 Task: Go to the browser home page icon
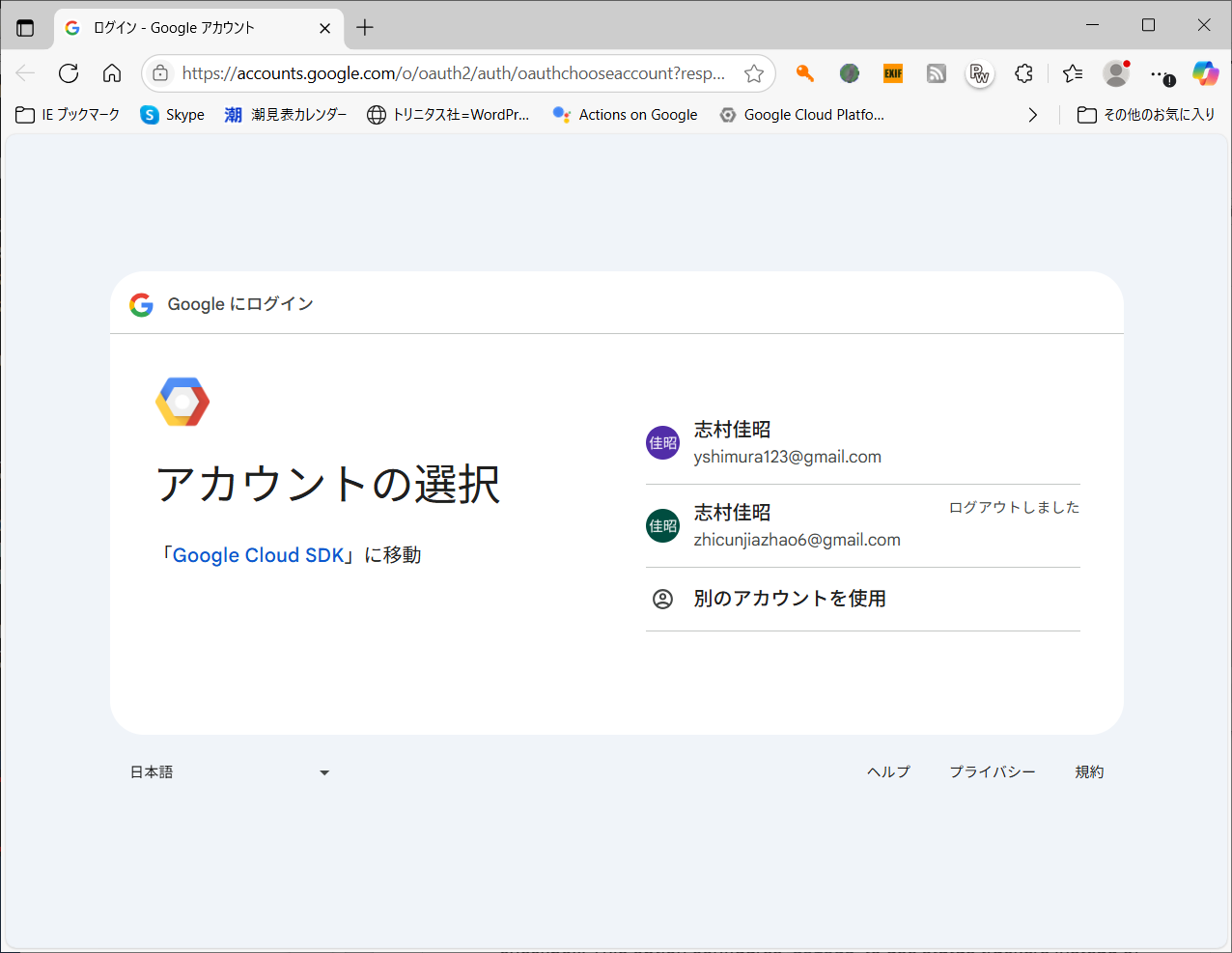(112, 73)
